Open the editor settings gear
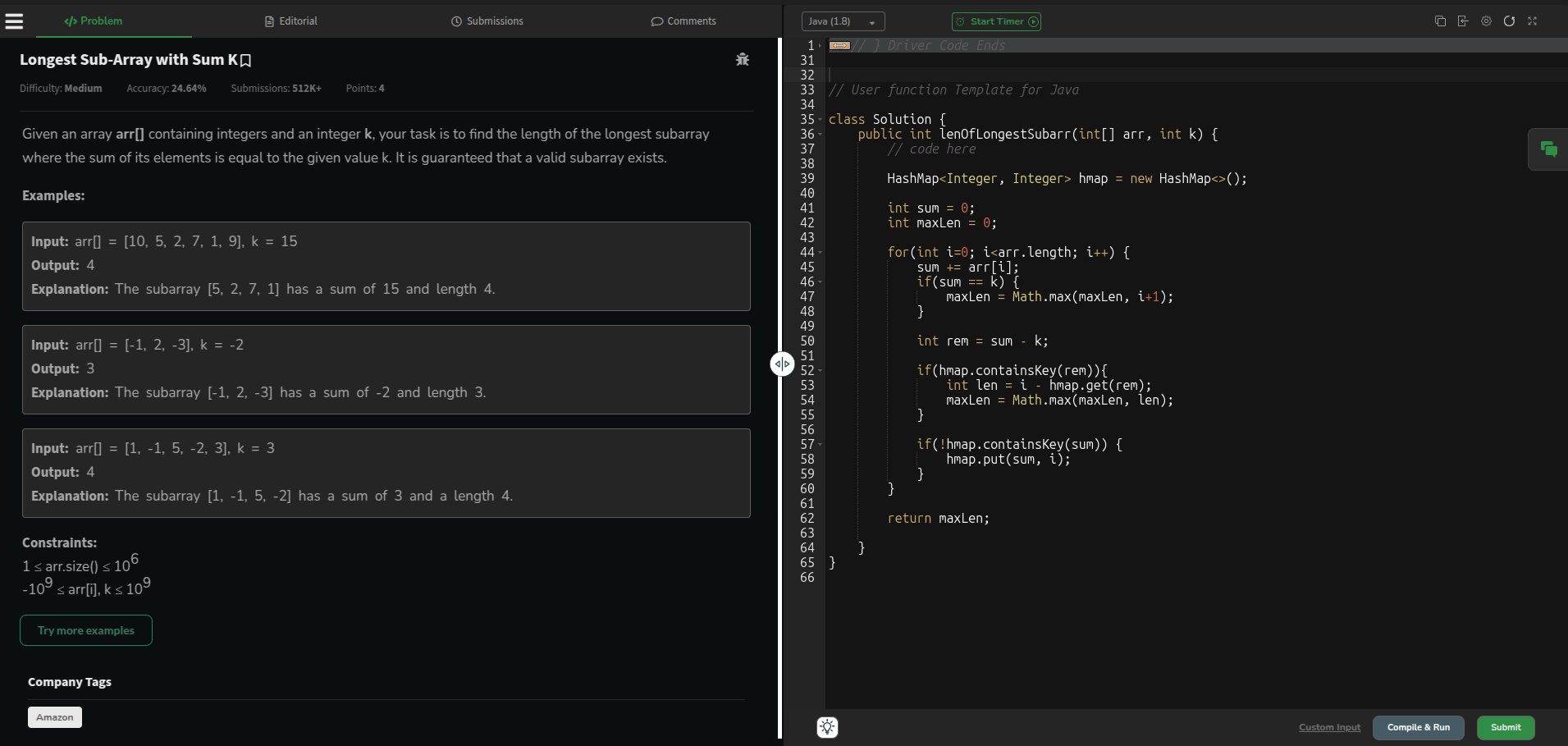This screenshot has height=746, width=1568. [x=1486, y=21]
